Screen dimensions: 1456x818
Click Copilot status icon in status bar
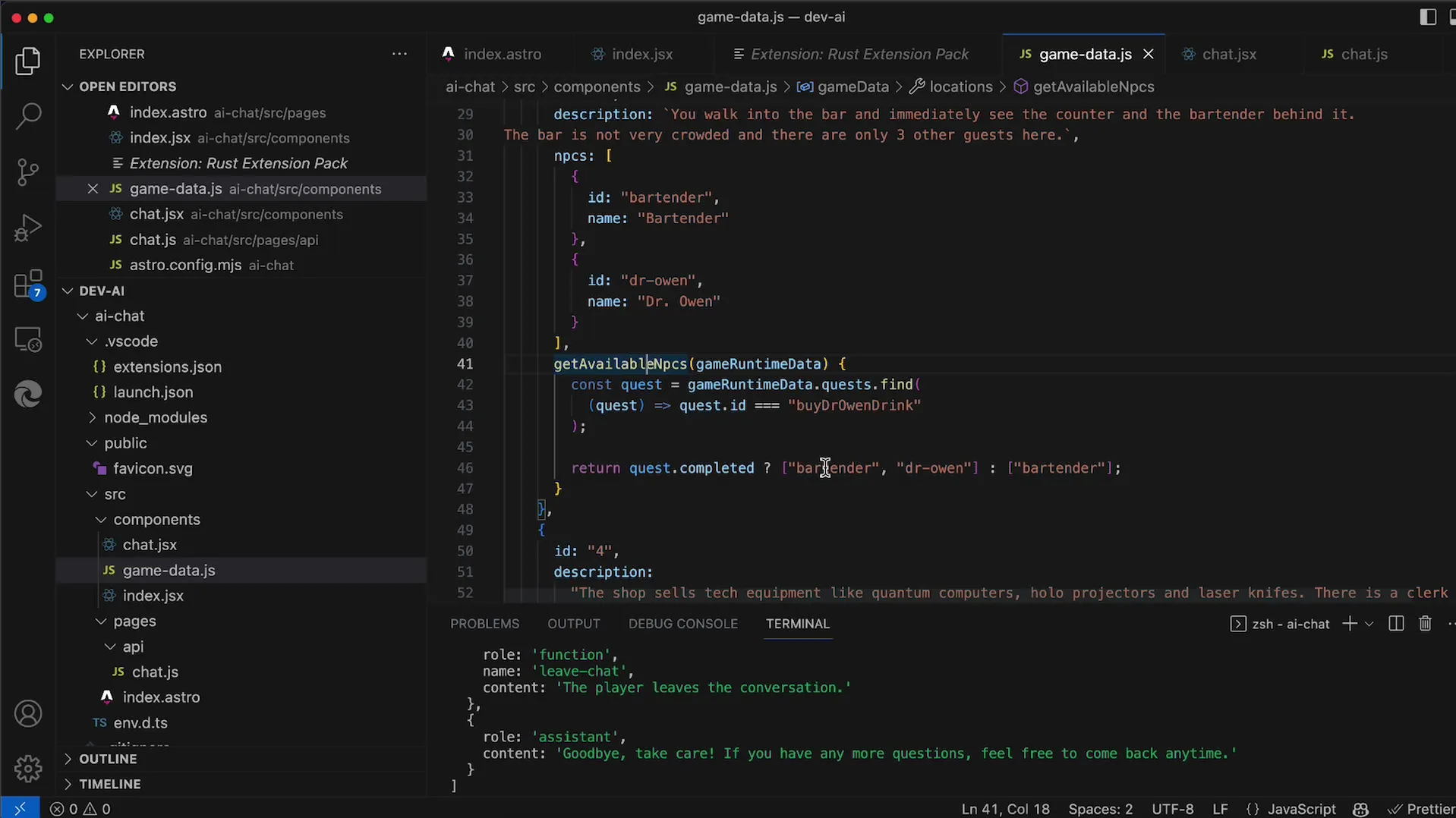coord(1361,809)
